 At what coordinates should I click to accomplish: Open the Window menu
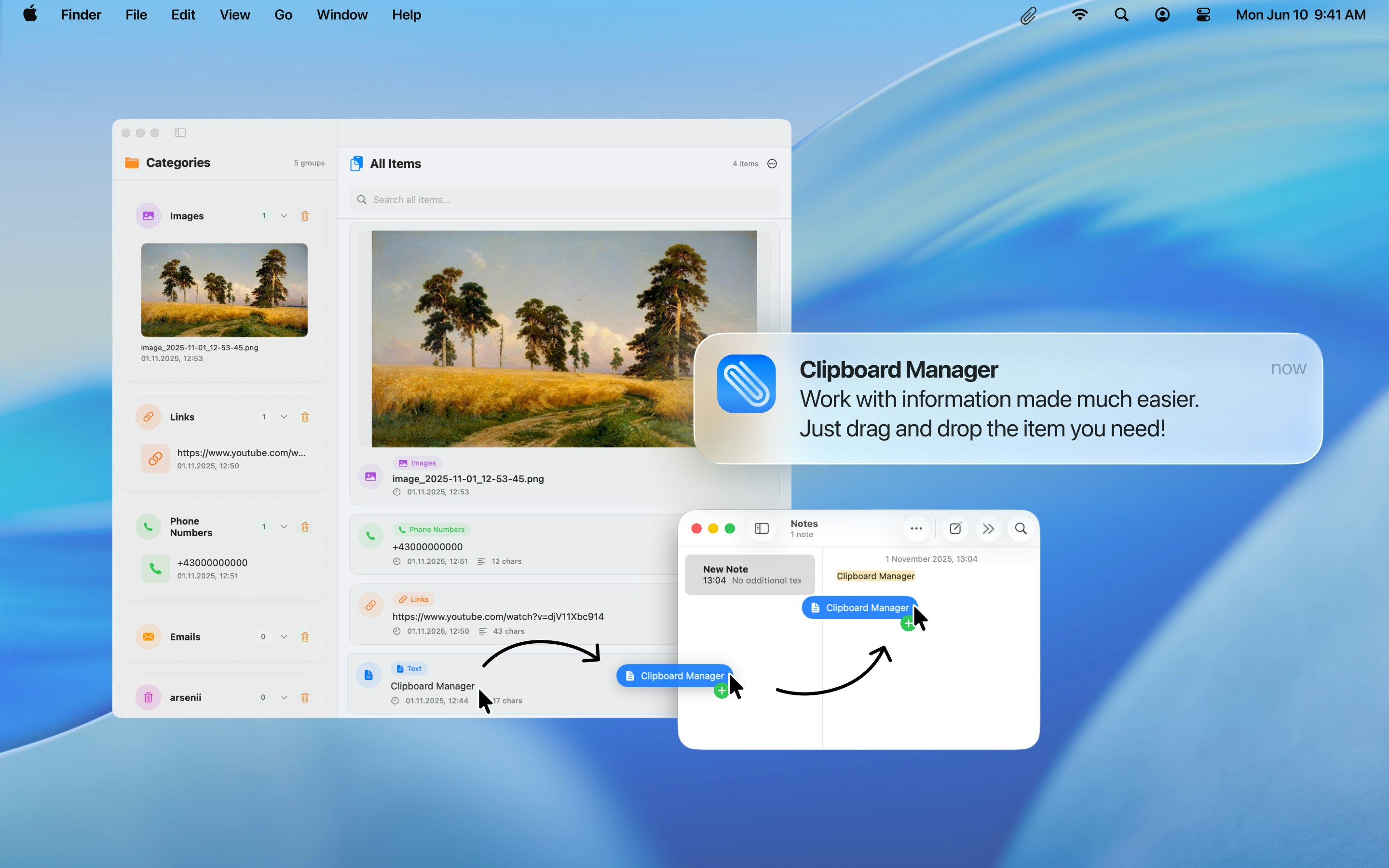pos(342,14)
